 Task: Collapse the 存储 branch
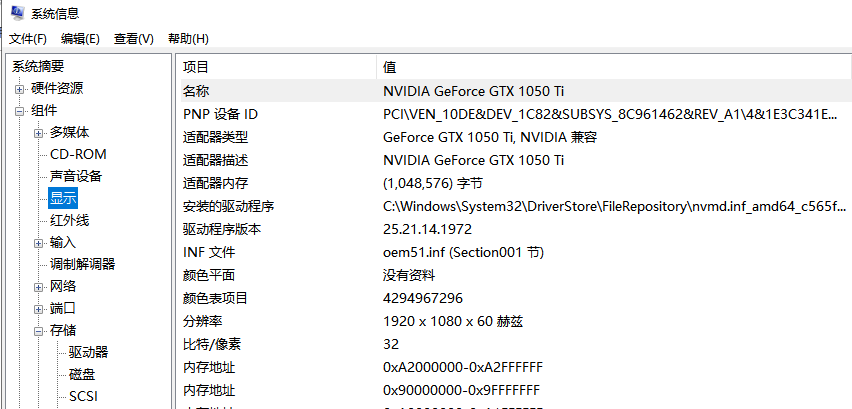click(38, 331)
